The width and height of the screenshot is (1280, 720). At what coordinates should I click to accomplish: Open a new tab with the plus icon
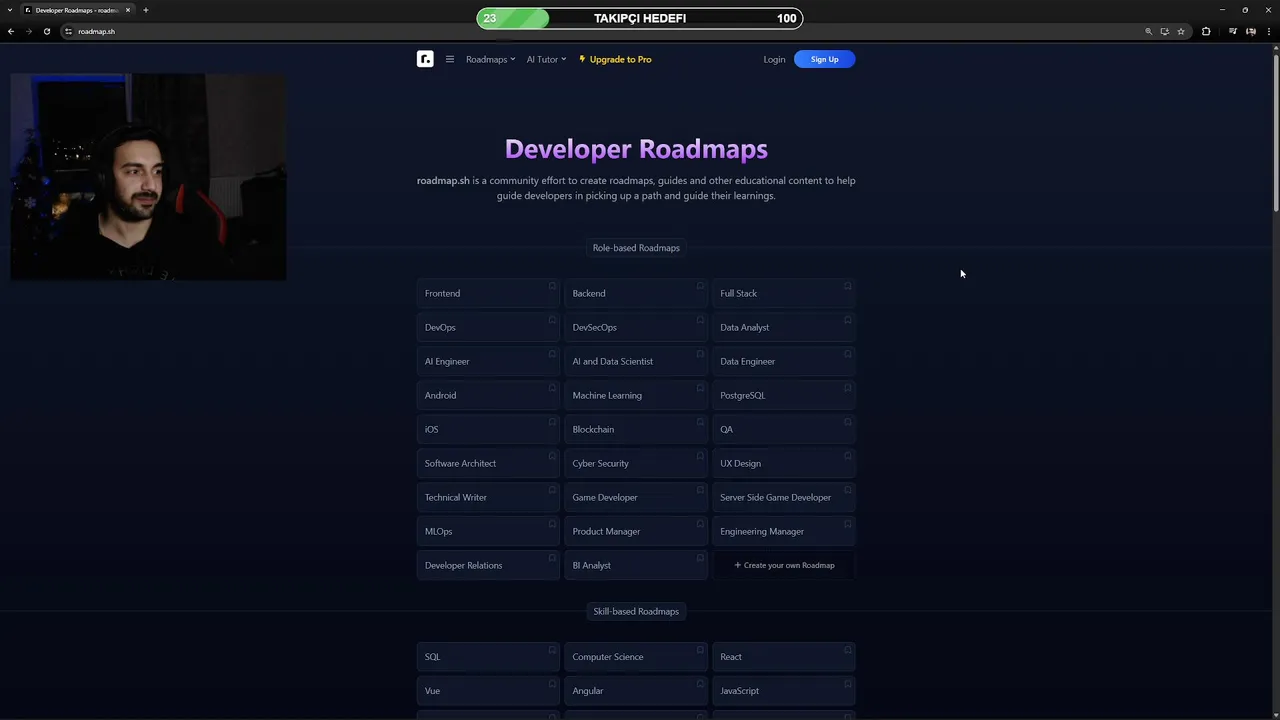click(146, 10)
